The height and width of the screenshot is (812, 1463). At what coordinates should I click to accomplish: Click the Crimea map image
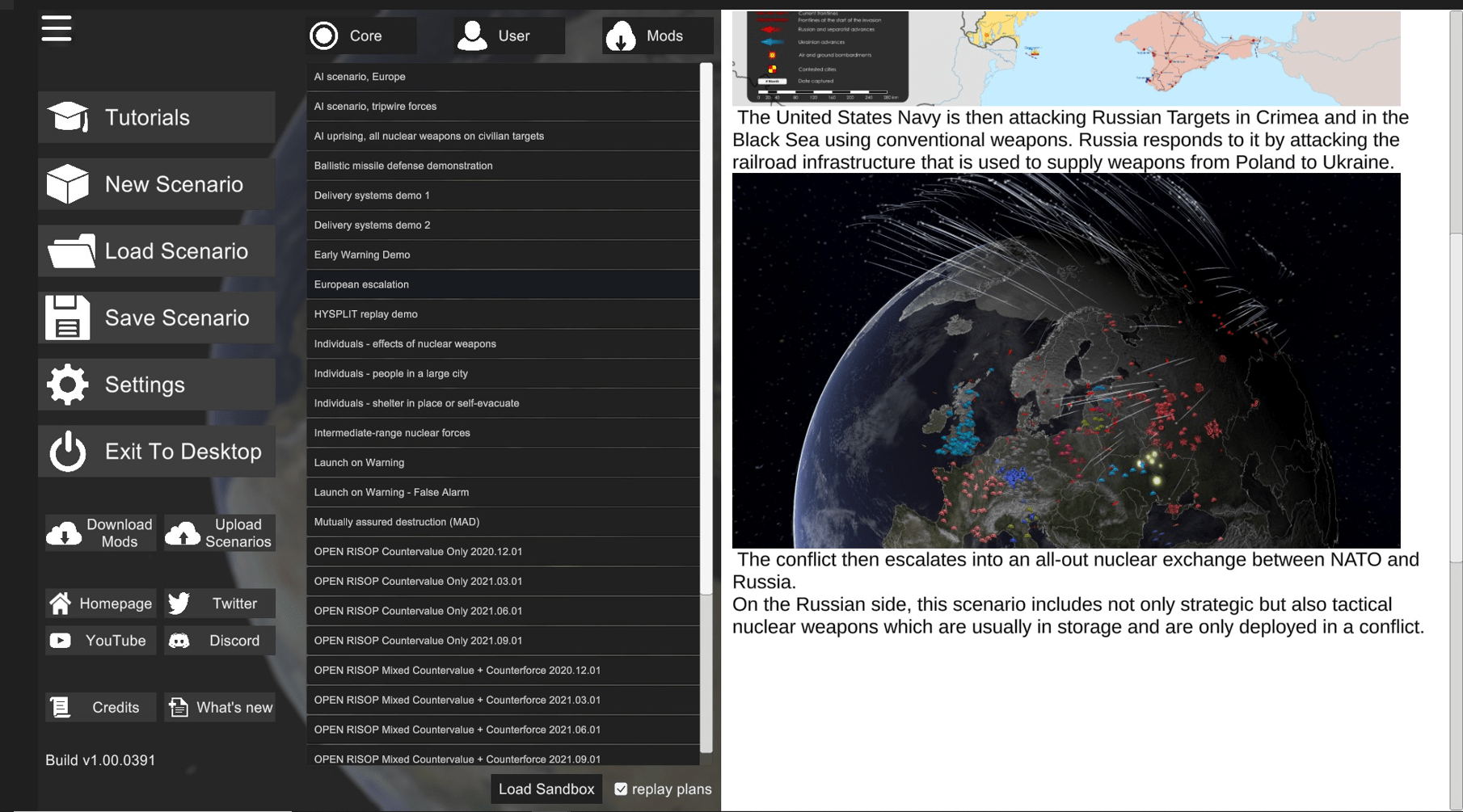point(1066,58)
